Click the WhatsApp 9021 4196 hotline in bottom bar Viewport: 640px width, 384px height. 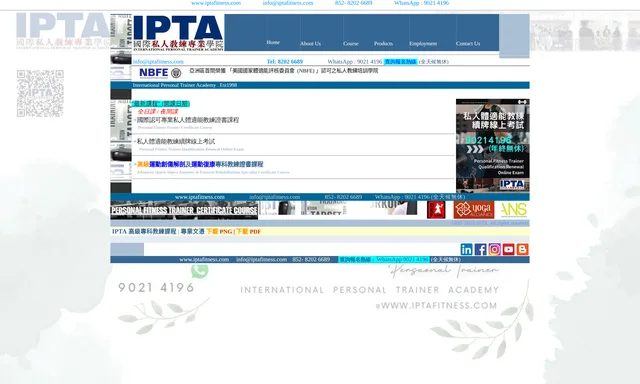(x=384, y=260)
